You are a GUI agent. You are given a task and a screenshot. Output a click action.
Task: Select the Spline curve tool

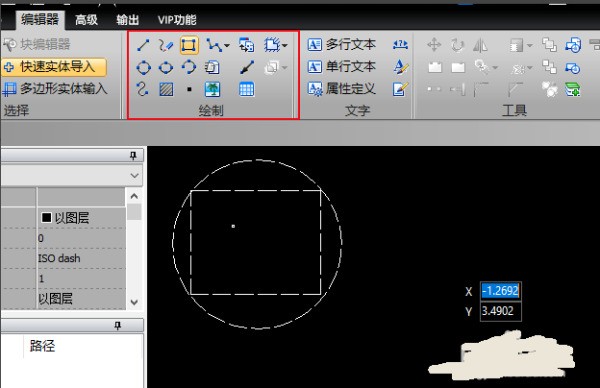[142, 89]
